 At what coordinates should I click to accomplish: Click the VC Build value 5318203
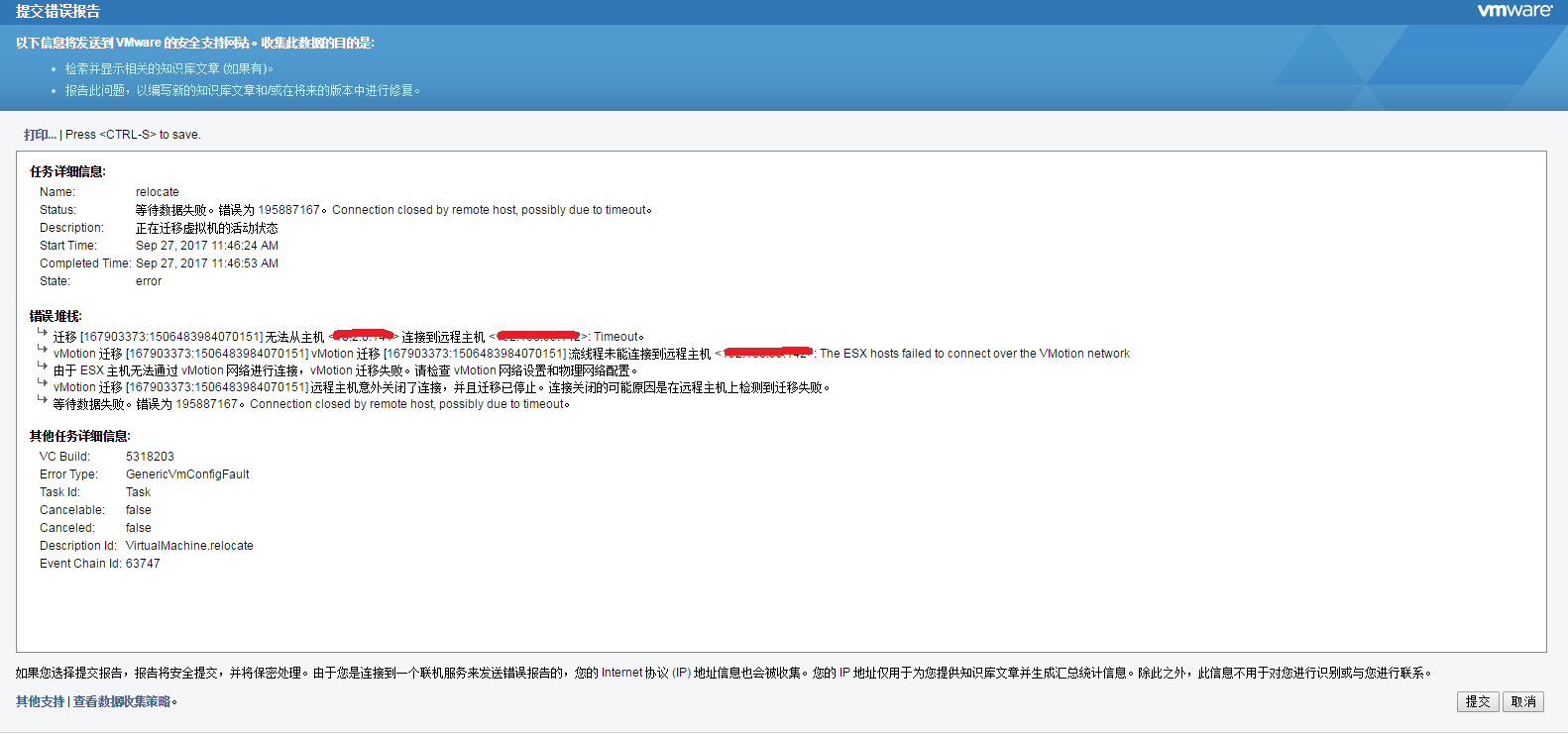point(150,457)
